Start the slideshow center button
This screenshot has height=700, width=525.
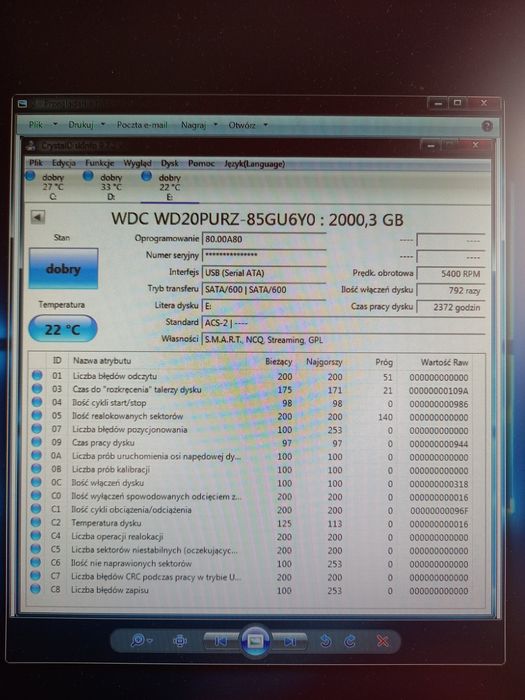coord(255,641)
